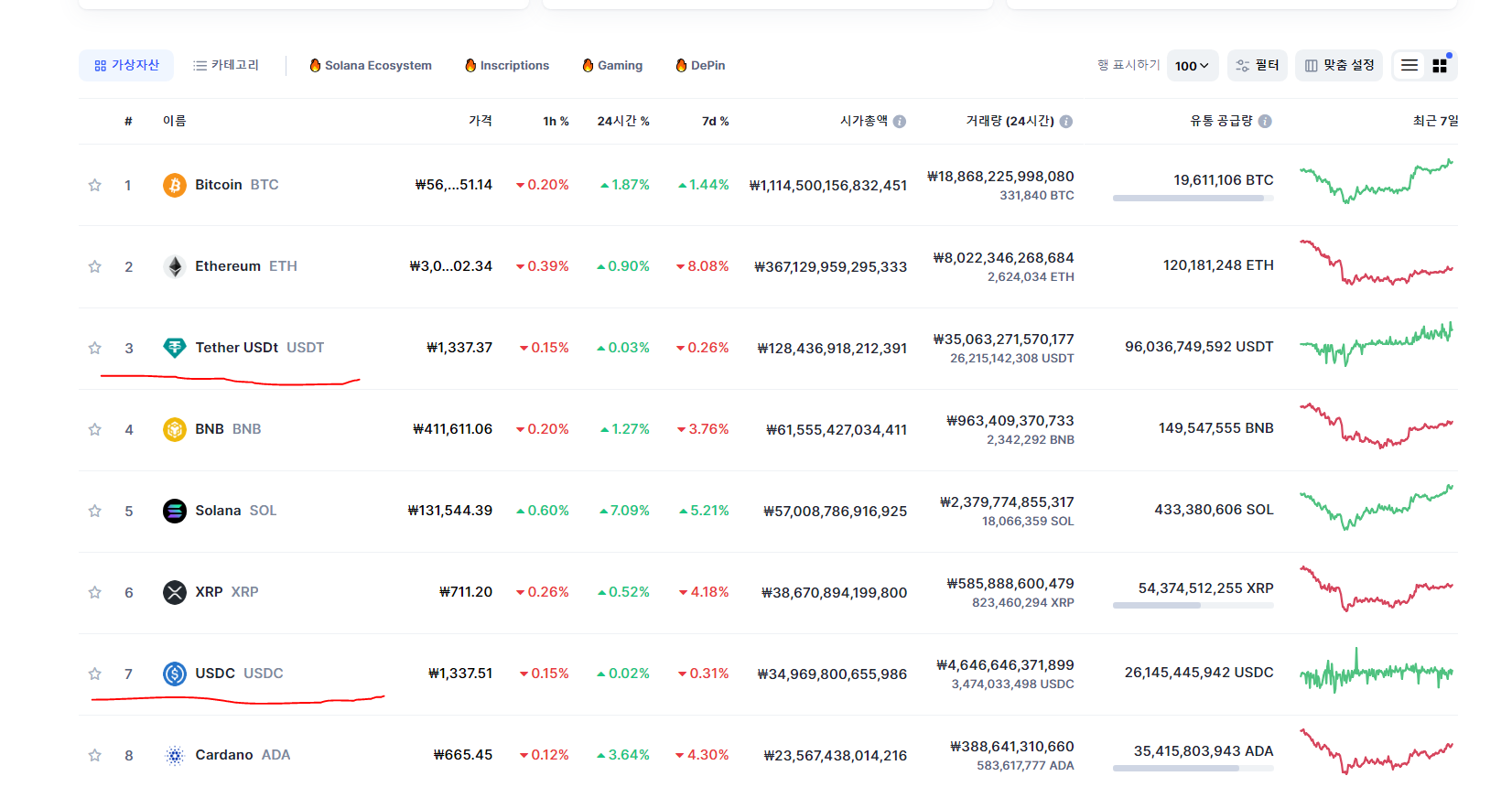Open Bitcoin 7-day sparkline chart
This screenshot has width=1512, height=787.
pyautogui.click(x=1377, y=181)
